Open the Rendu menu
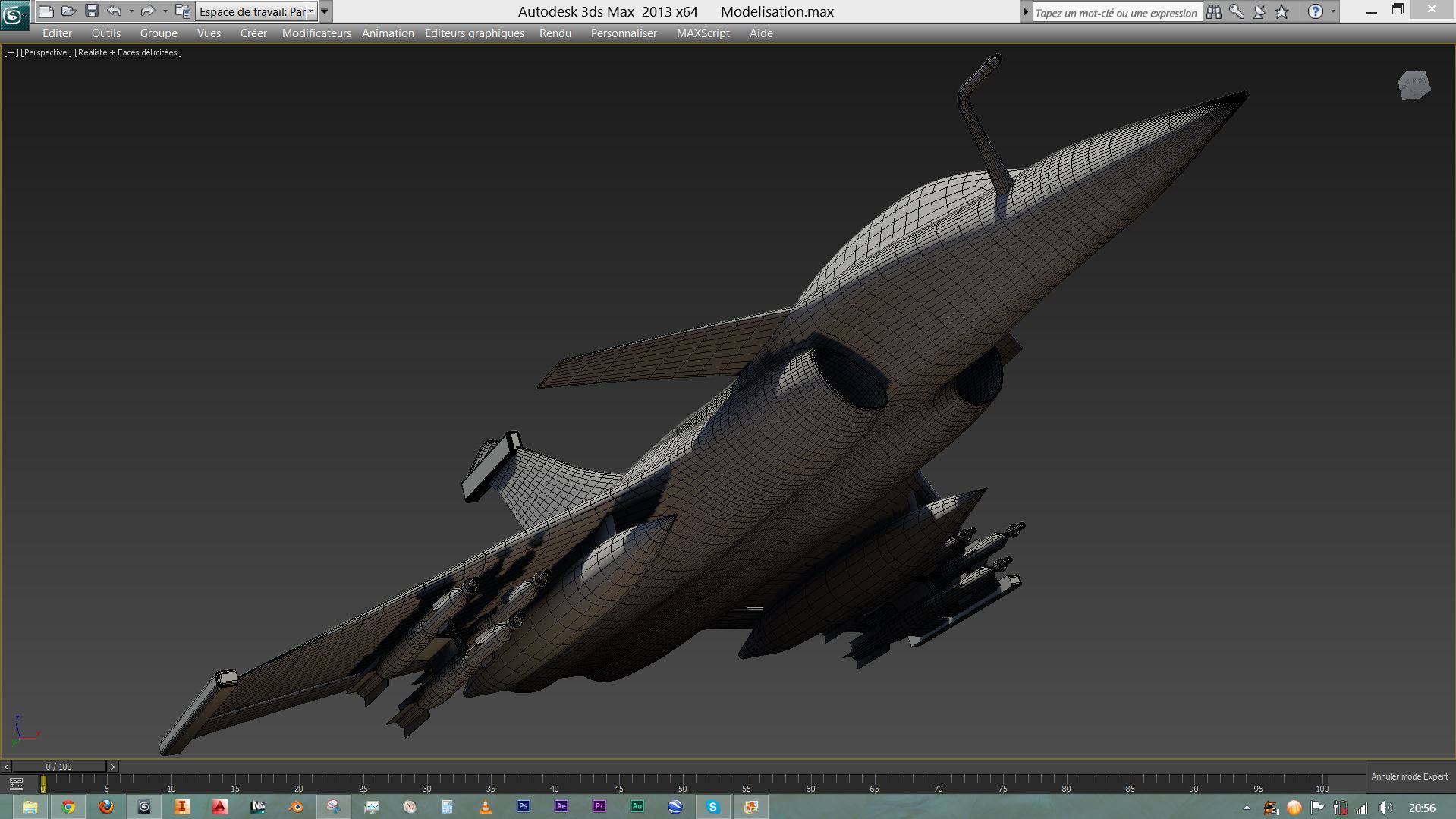The height and width of the screenshot is (819, 1456). coord(555,33)
